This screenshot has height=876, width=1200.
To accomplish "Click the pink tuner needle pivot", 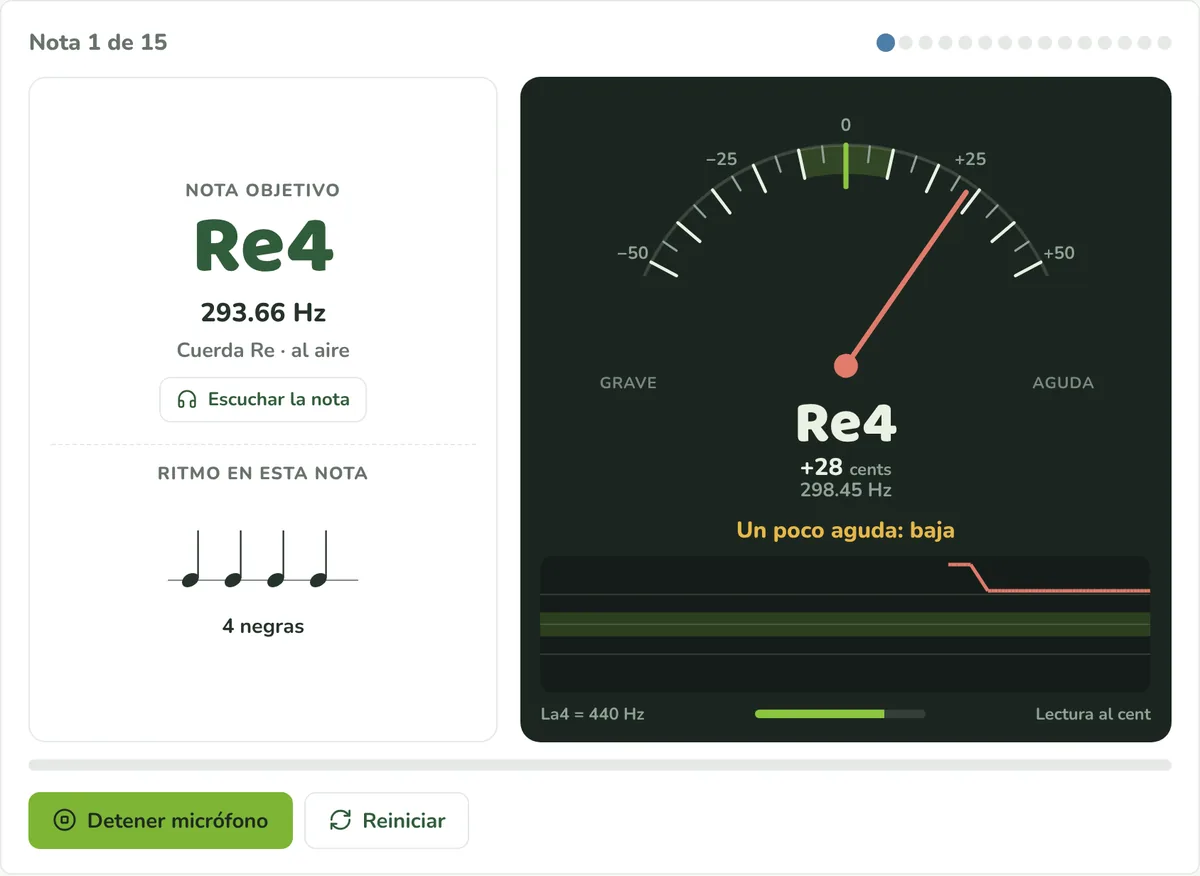I will pos(846,366).
